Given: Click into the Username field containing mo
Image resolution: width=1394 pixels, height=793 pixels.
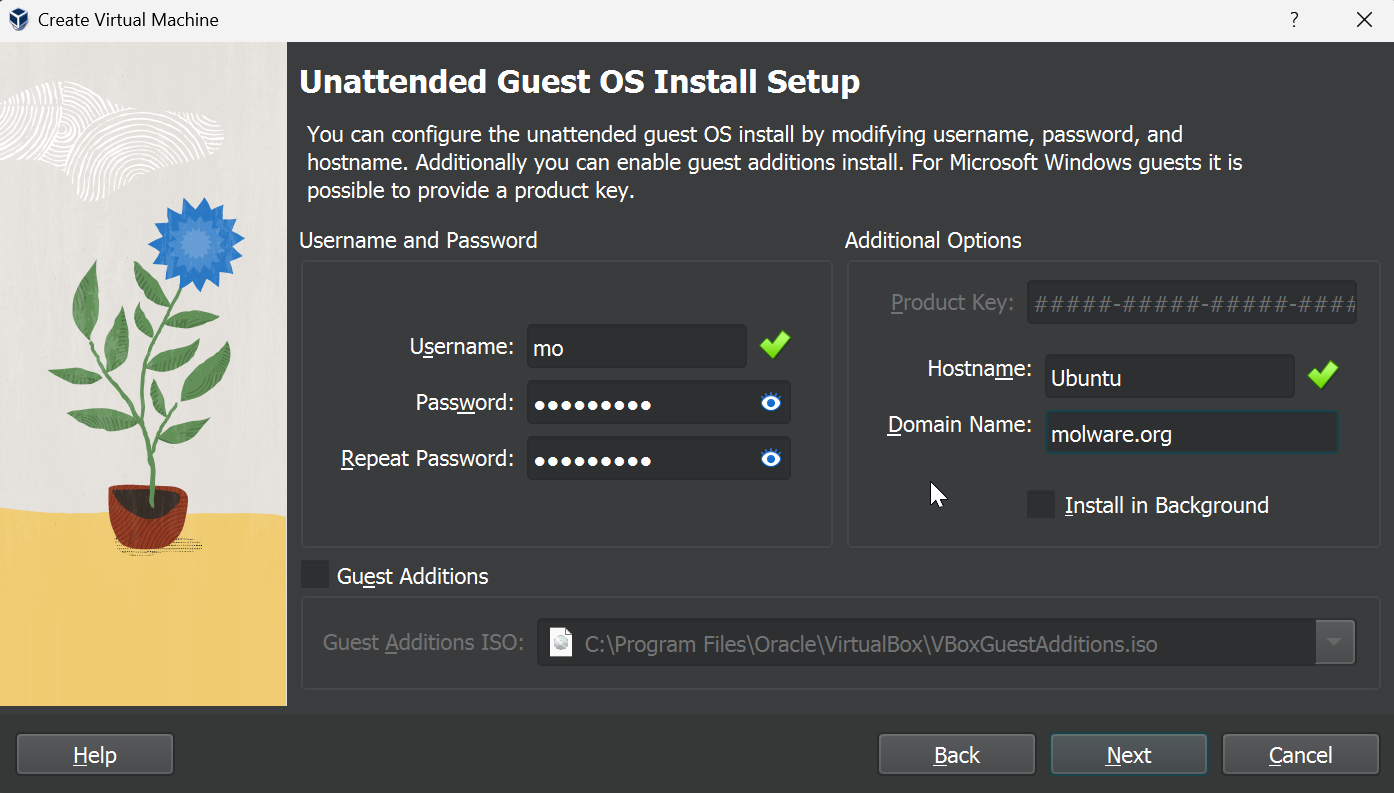Looking at the screenshot, I should [x=636, y=347].
